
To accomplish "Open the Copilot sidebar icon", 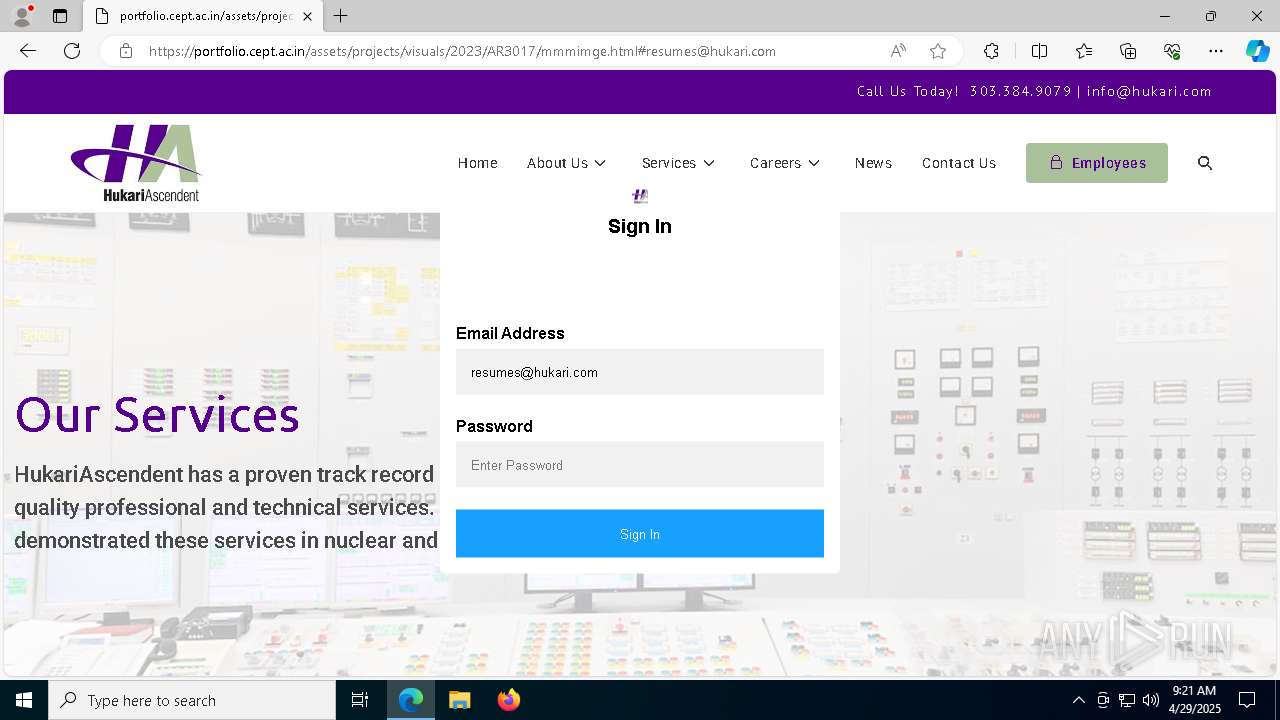I will [1257, 51].
